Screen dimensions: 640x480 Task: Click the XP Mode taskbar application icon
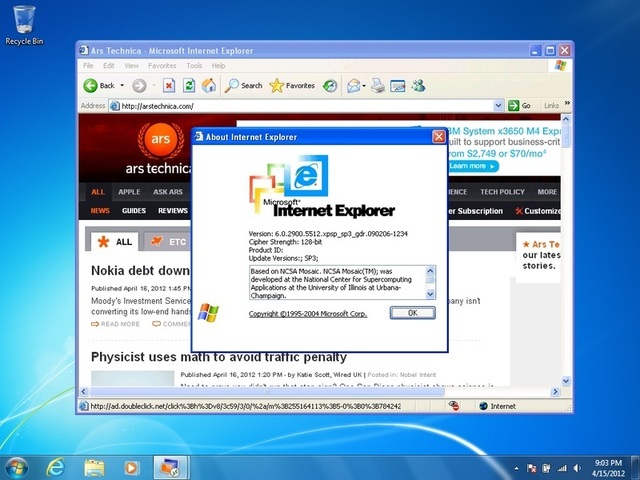tap(171, 468)
